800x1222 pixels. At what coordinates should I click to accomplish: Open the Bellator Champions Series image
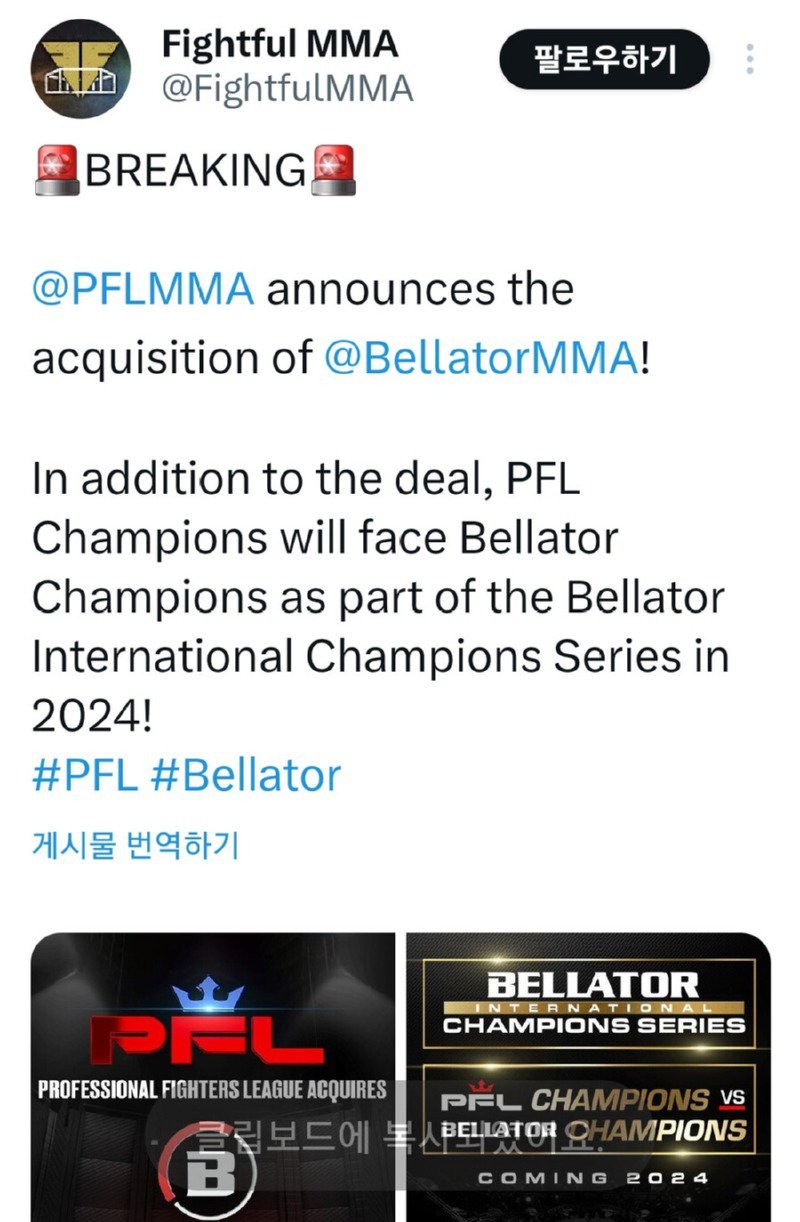[589, 1077]
